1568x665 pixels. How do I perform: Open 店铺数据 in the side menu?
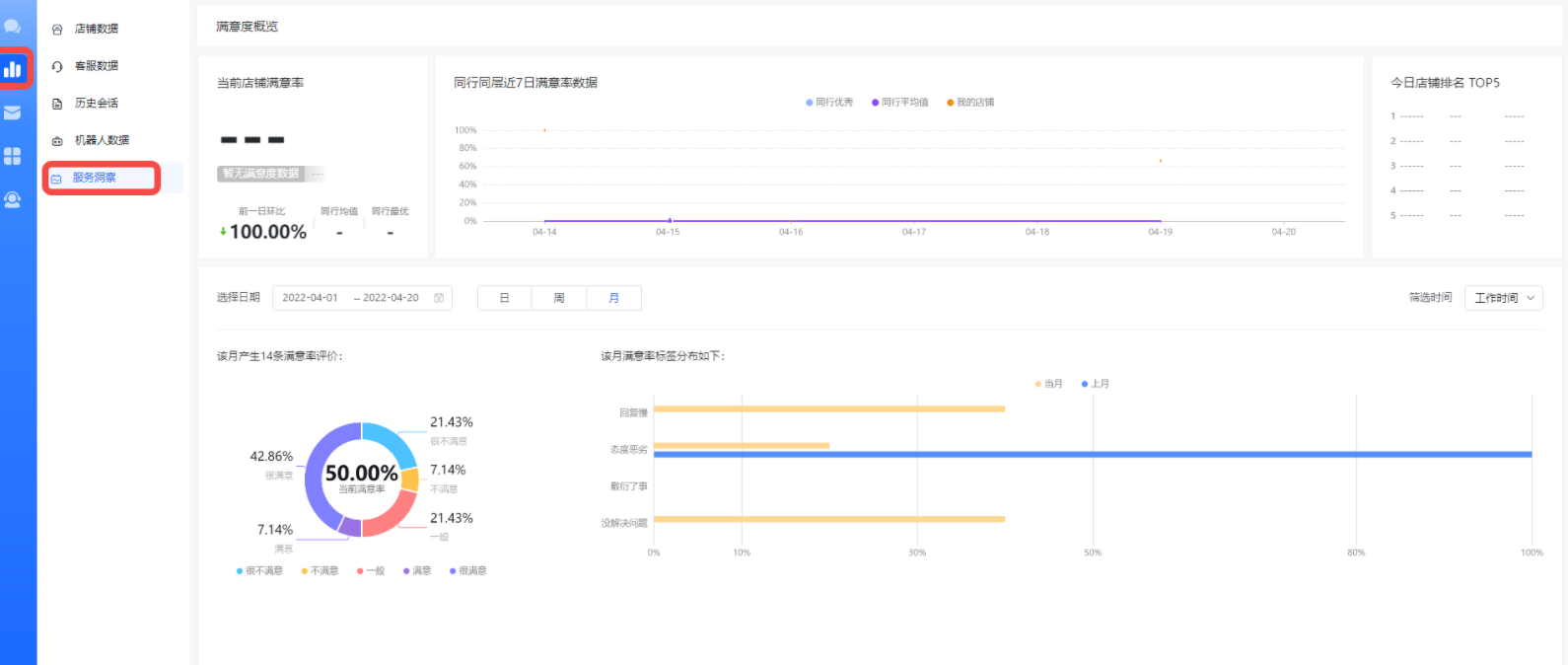coord(96,29)
